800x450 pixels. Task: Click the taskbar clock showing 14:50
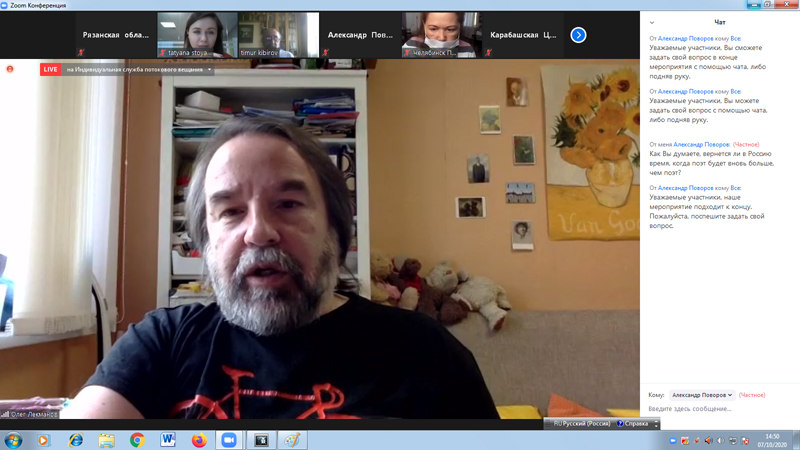coord(771,440)
